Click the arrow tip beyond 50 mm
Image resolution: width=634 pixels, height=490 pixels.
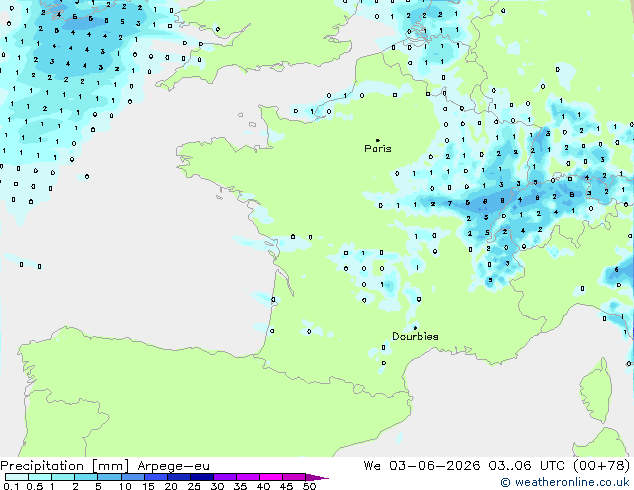[317, 478]
